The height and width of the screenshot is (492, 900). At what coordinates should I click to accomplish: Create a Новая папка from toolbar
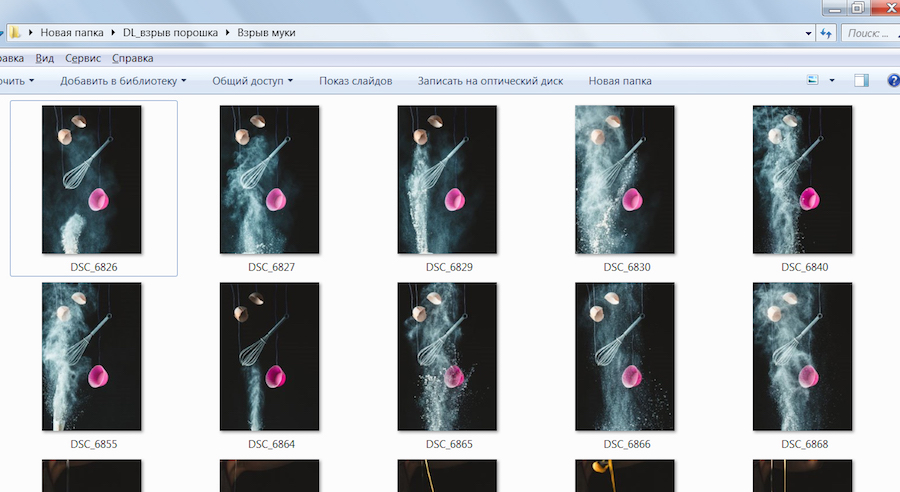tap(620, 81)
